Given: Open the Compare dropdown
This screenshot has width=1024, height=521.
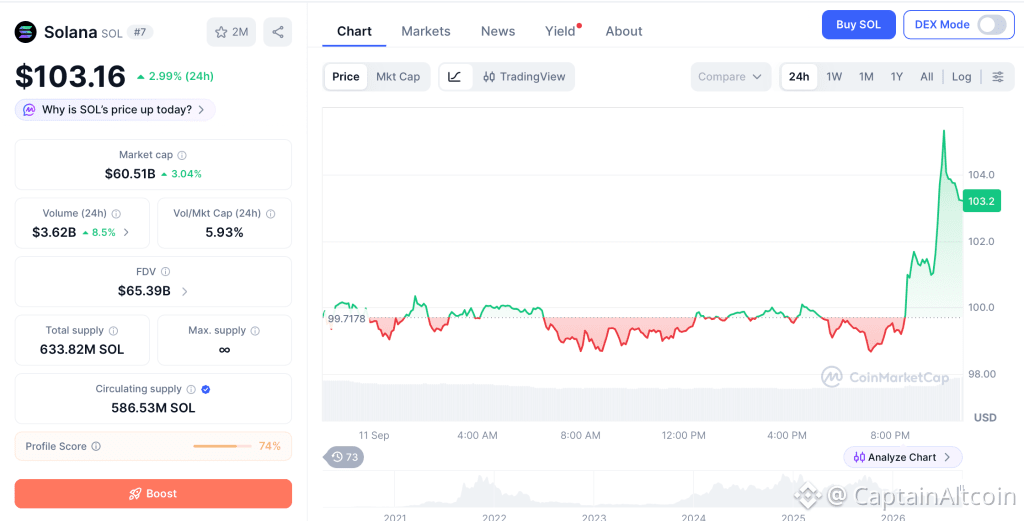Looking at the screenshot, I should pos(730,76).
